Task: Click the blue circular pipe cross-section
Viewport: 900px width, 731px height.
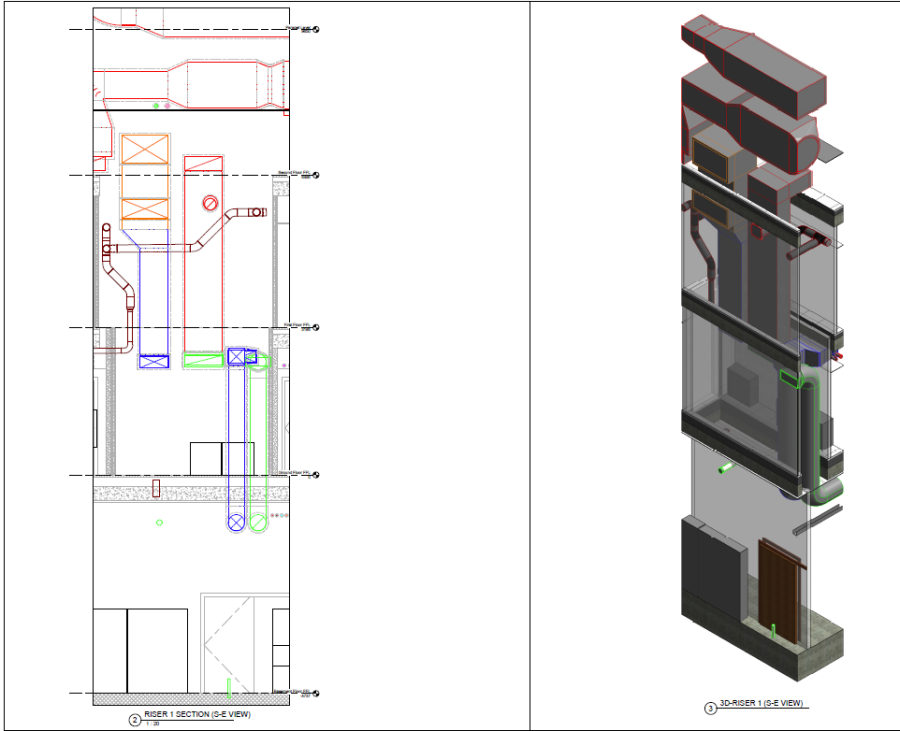Action: click(237, 521)
